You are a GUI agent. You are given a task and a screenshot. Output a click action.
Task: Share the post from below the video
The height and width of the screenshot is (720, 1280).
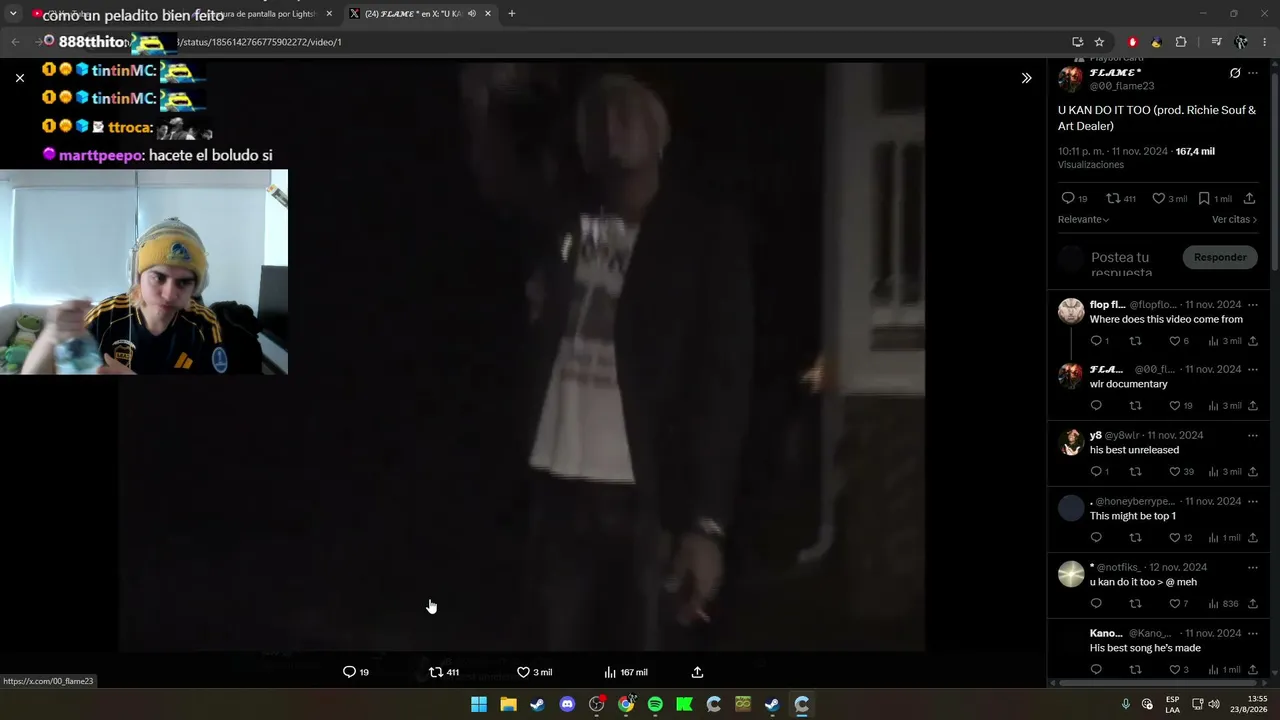[x=697, y=672]
